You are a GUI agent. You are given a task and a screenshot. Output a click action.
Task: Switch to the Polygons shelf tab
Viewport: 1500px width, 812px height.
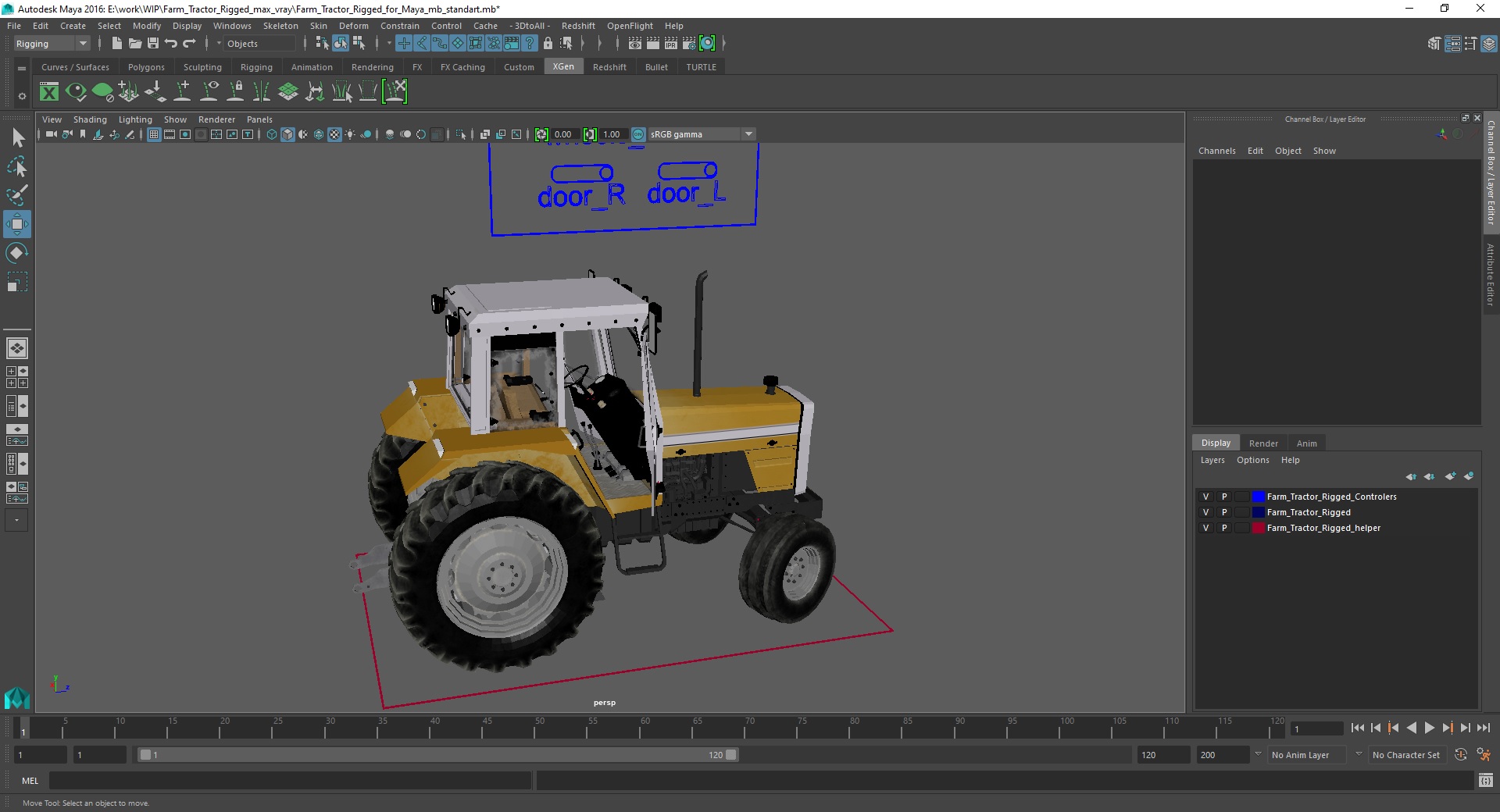pyautogui.click(x=146, y=67)
